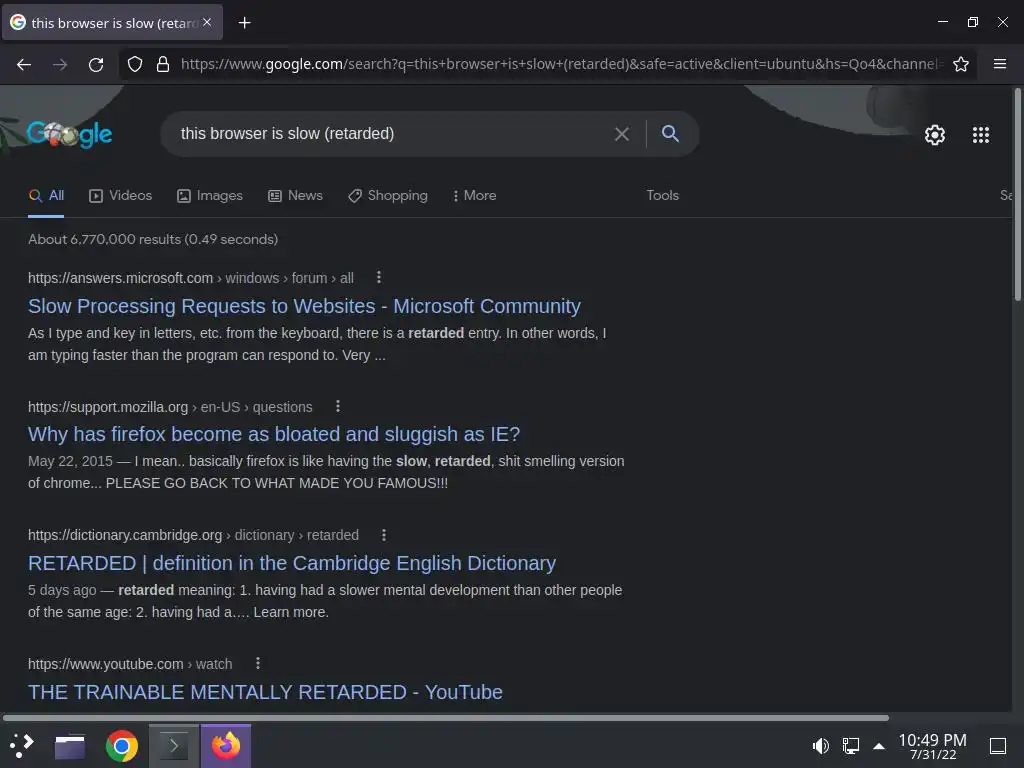1024x768 pixels.
Task: Click the www.youtube.com breadcrumb URL
Action: (x=130, y=664)
